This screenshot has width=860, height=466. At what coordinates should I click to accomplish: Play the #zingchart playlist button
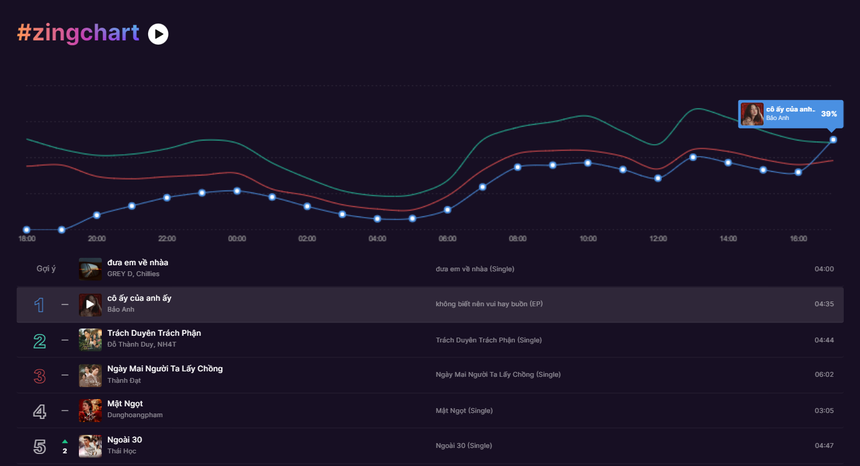click(158, 34)
